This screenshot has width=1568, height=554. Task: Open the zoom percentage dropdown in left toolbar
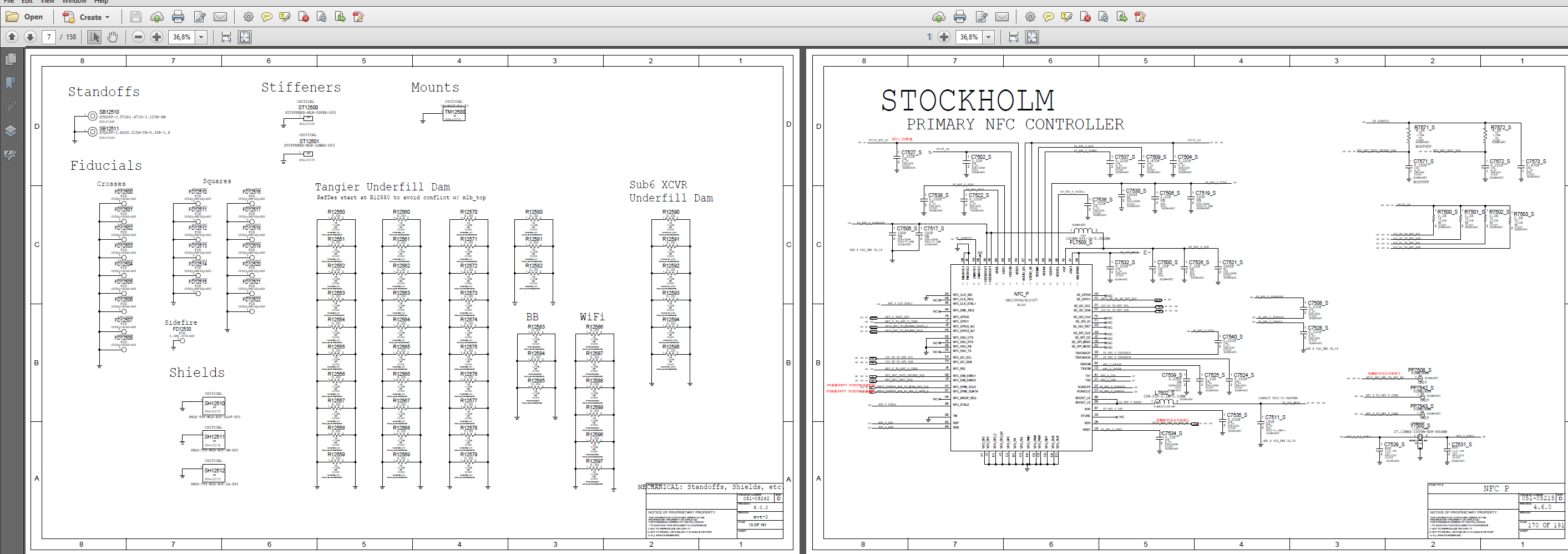click(x=201, y=37)
